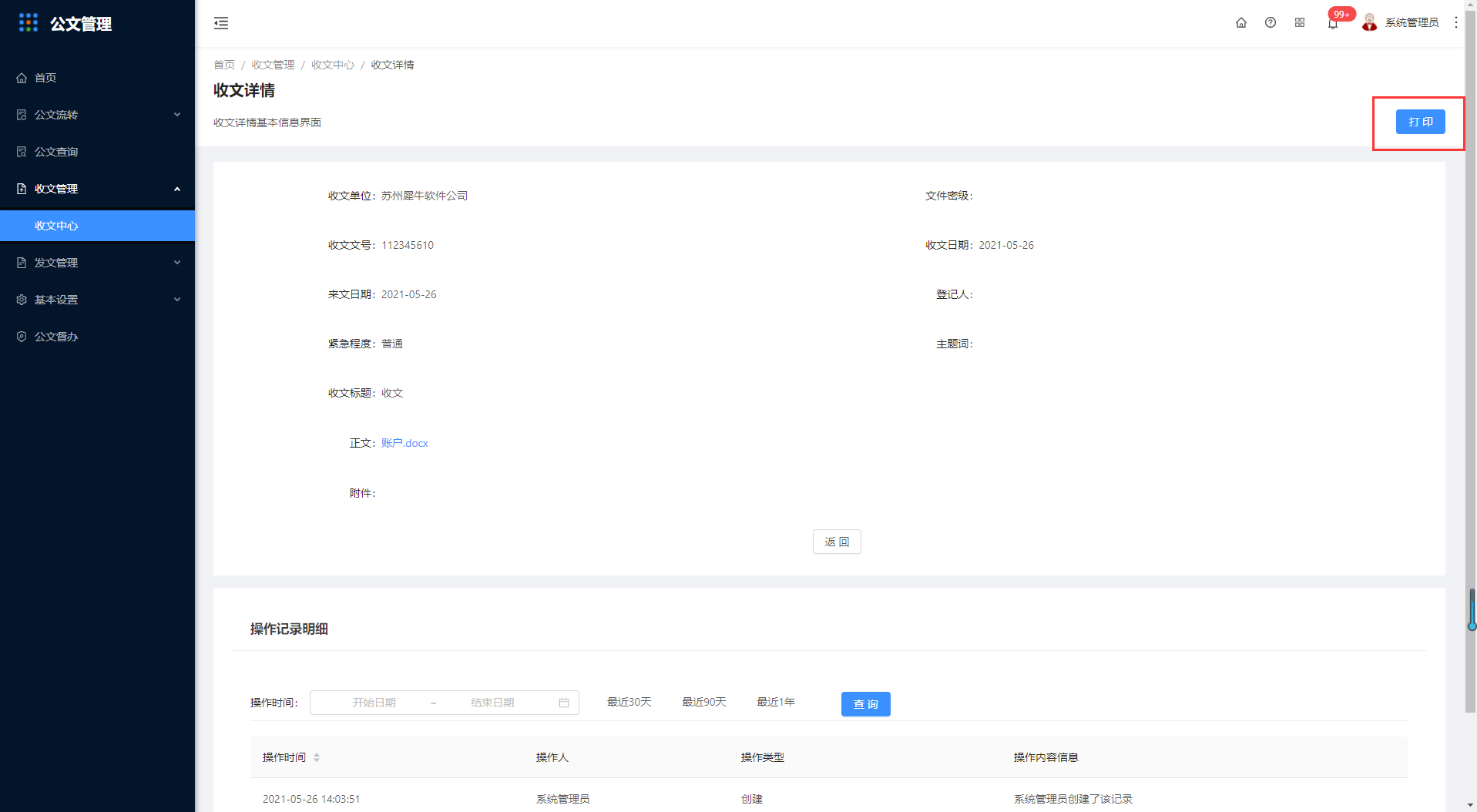The width and height of the screenshot is (1477, 812).
Task: Open the home icon in the top bar
Action: 1241,22
